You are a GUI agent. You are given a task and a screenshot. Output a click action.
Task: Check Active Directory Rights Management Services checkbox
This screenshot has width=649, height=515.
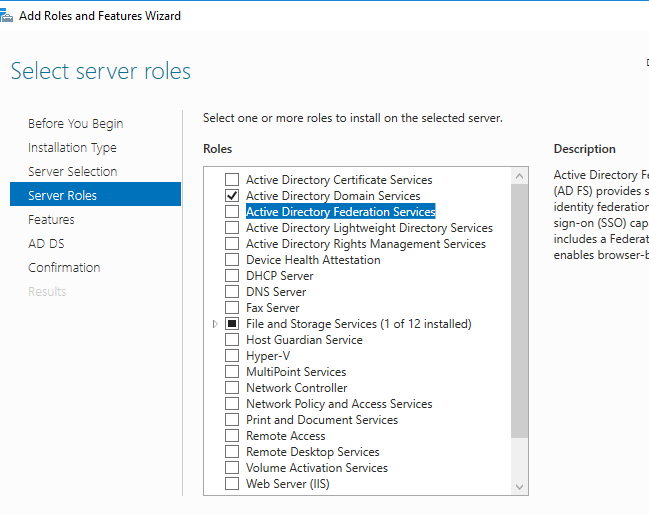232,244
